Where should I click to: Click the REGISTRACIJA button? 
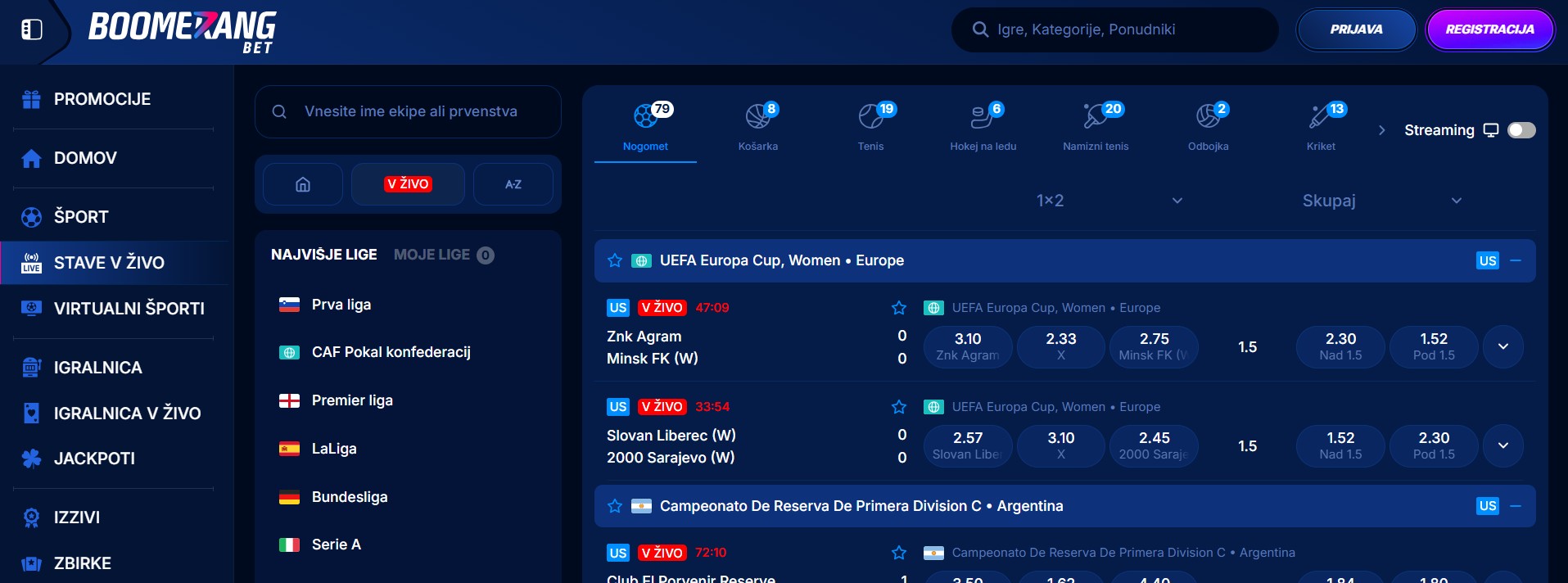coord(1489,29)
